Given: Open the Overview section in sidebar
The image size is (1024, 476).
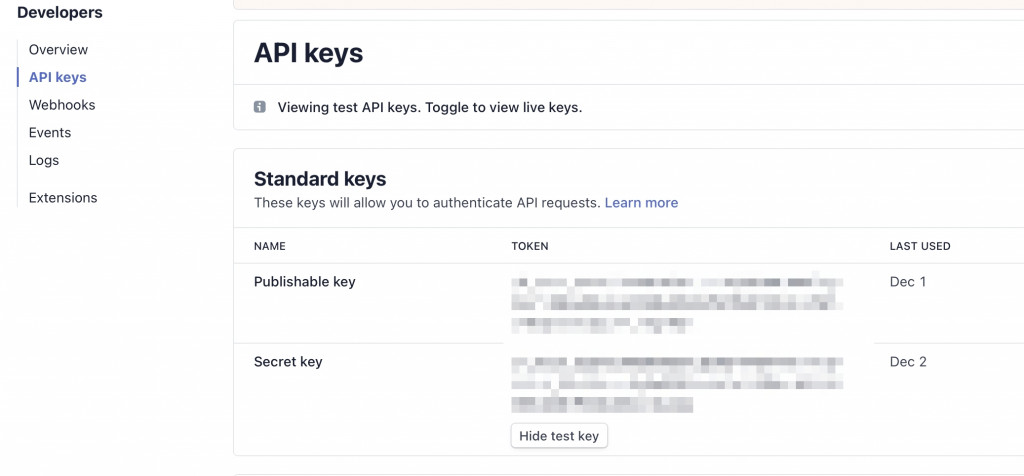Looking at the screenshot, I should click(58, 49).
